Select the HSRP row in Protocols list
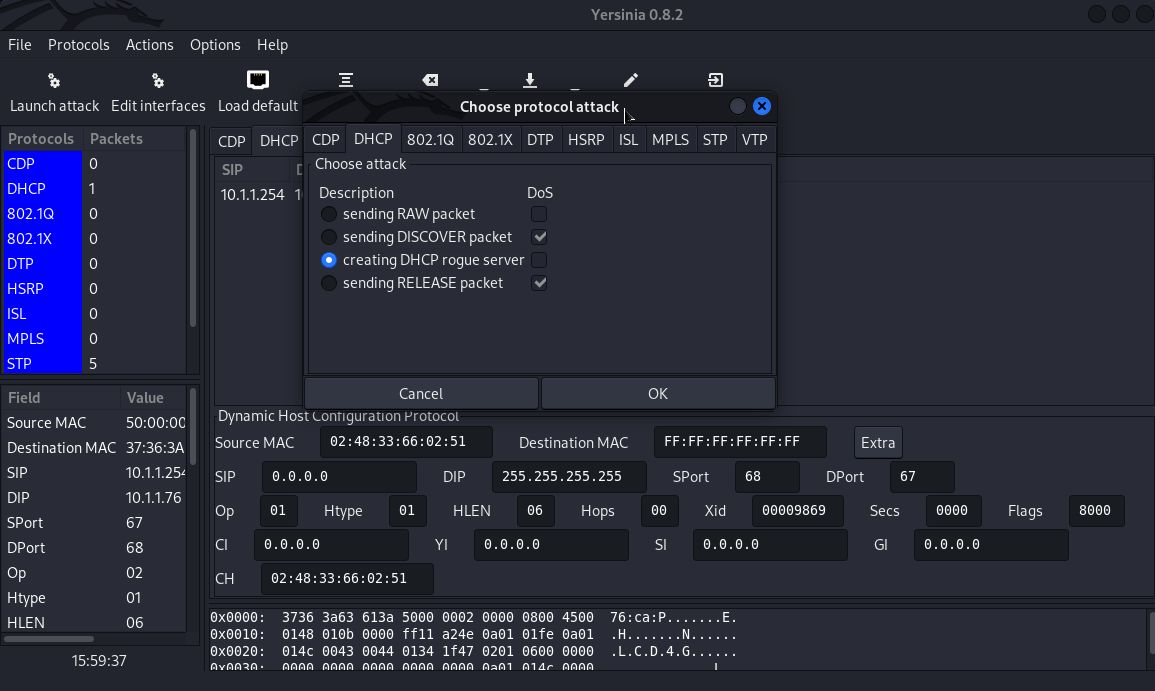Image resolution: width=1155 pixels, height=691 pixels. (42, 288)
